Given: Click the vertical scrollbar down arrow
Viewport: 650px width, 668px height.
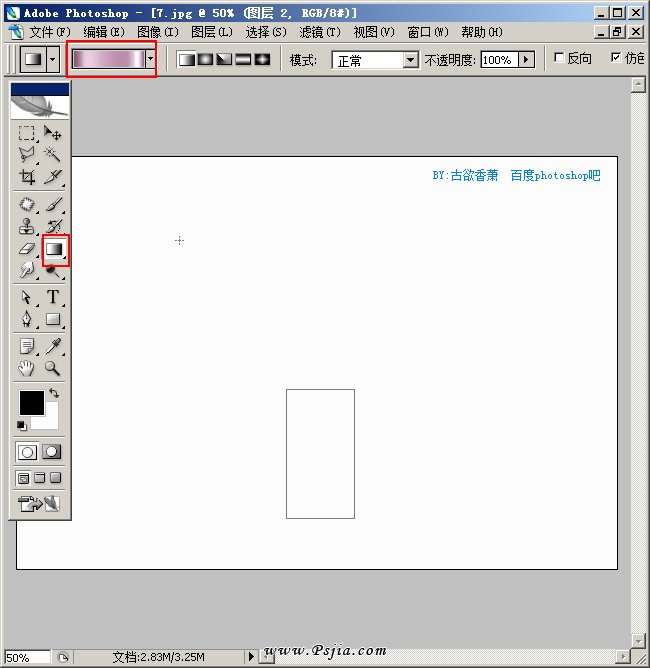Looking at the screenshot, I should click(638, 640).
